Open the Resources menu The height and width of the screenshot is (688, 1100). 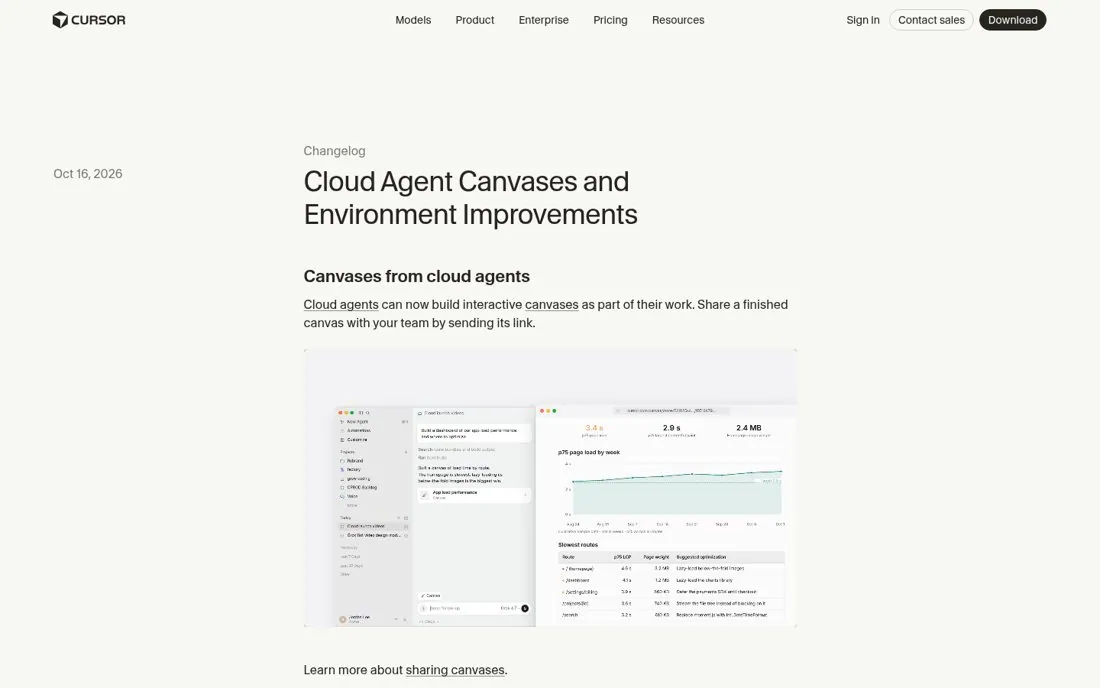[678, 20]
